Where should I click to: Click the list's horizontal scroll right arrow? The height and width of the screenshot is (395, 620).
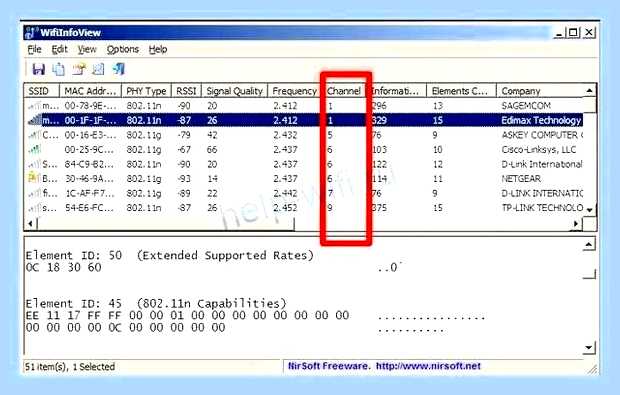tap(576, 224)
